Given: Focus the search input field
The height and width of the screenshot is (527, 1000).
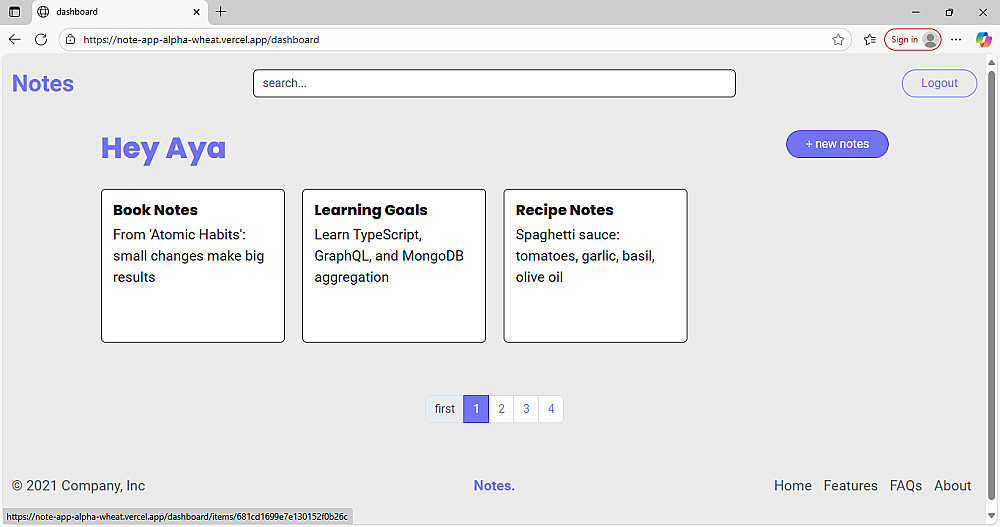Looking at the screenshot, I should click(x=494, y=83).
